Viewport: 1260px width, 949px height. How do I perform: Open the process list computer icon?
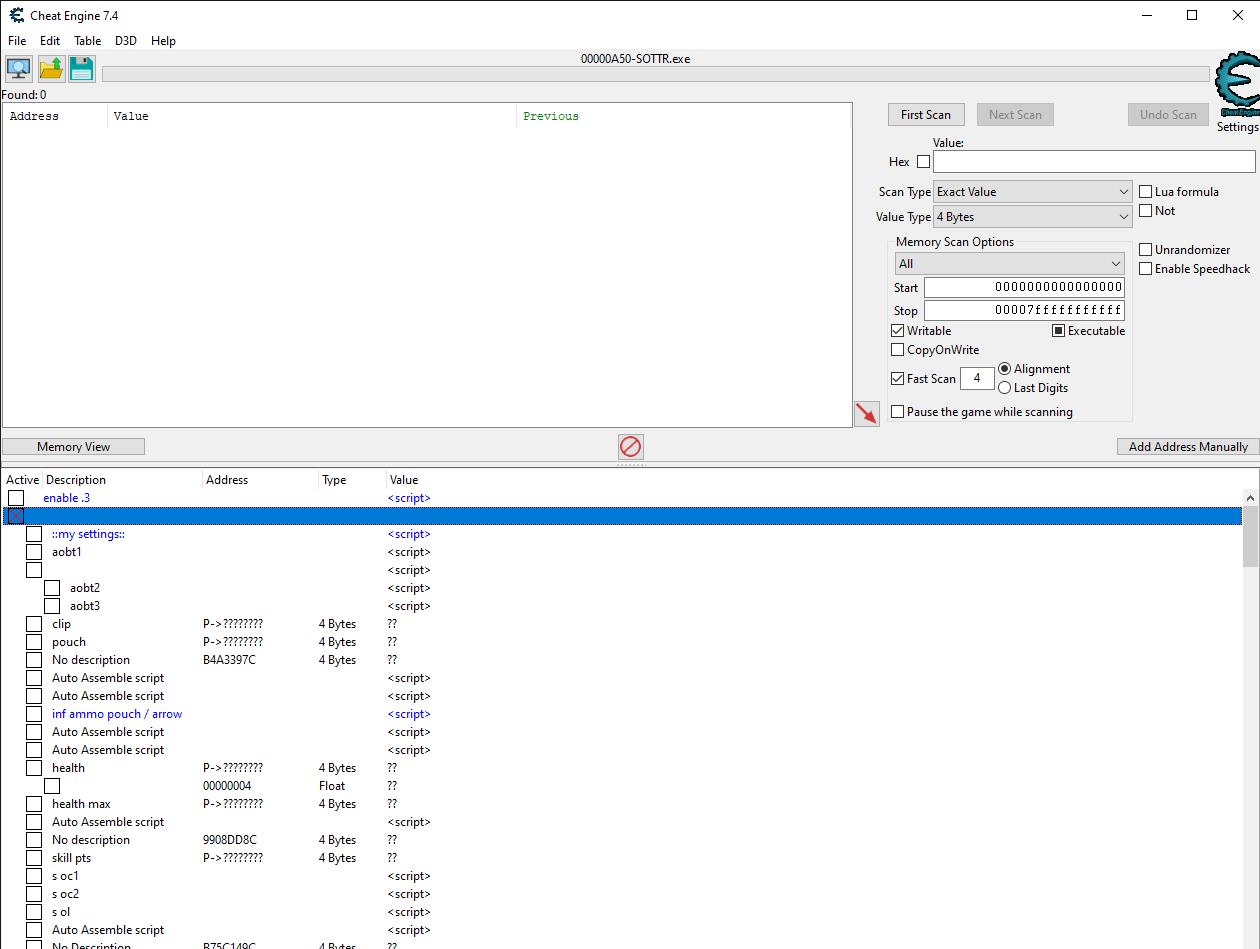coord(18,69)
